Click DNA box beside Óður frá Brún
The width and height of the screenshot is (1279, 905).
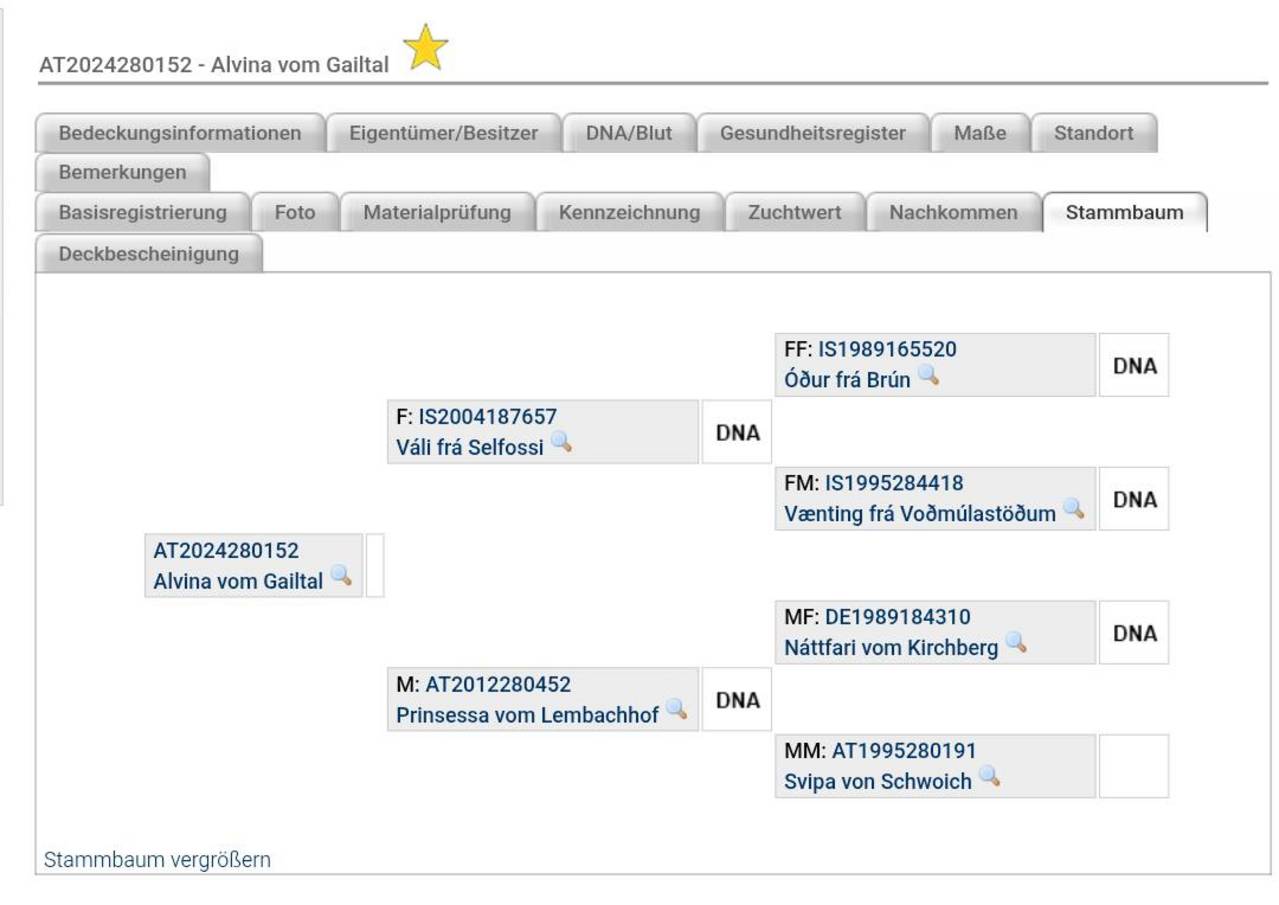(x=1134, y=366)
